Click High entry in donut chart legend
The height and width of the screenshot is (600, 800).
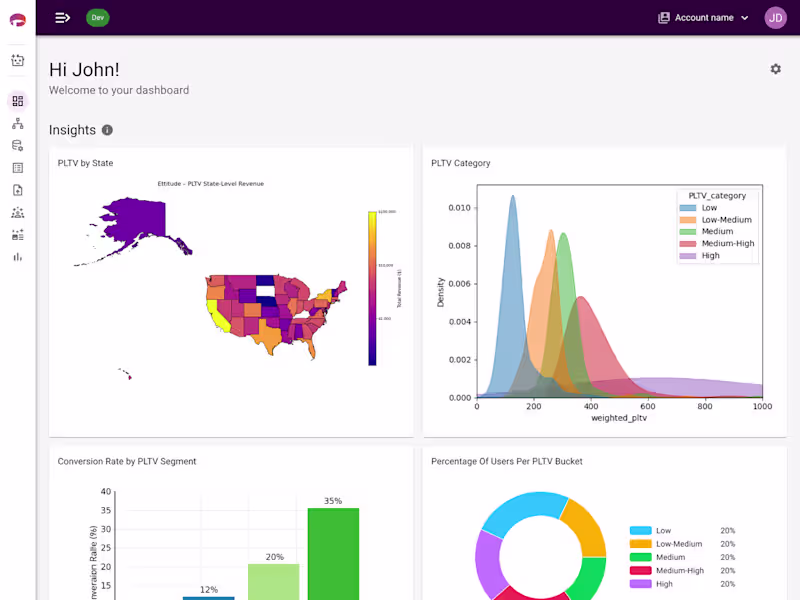tap(682, 584)
